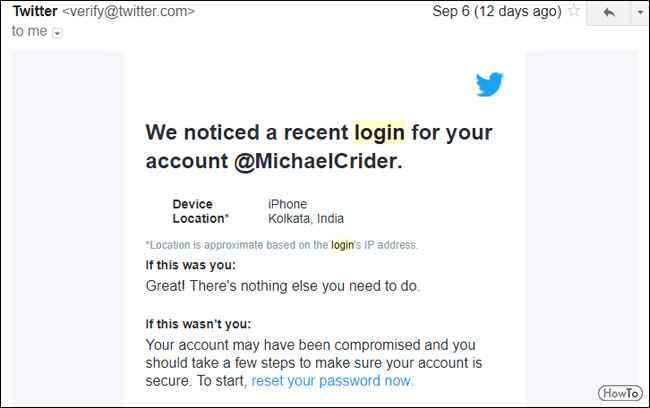Click the 'Sep 6 (12 days ago)' date
This screenshot has height=408, width=650.
pos(497,11)
